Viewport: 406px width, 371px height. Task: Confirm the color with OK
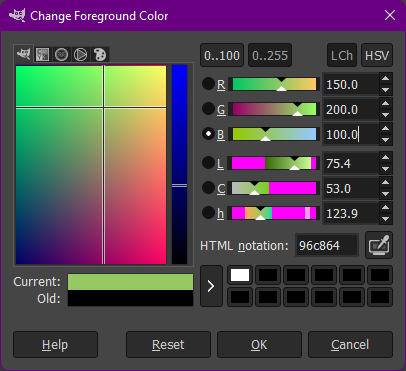point(259,344)
